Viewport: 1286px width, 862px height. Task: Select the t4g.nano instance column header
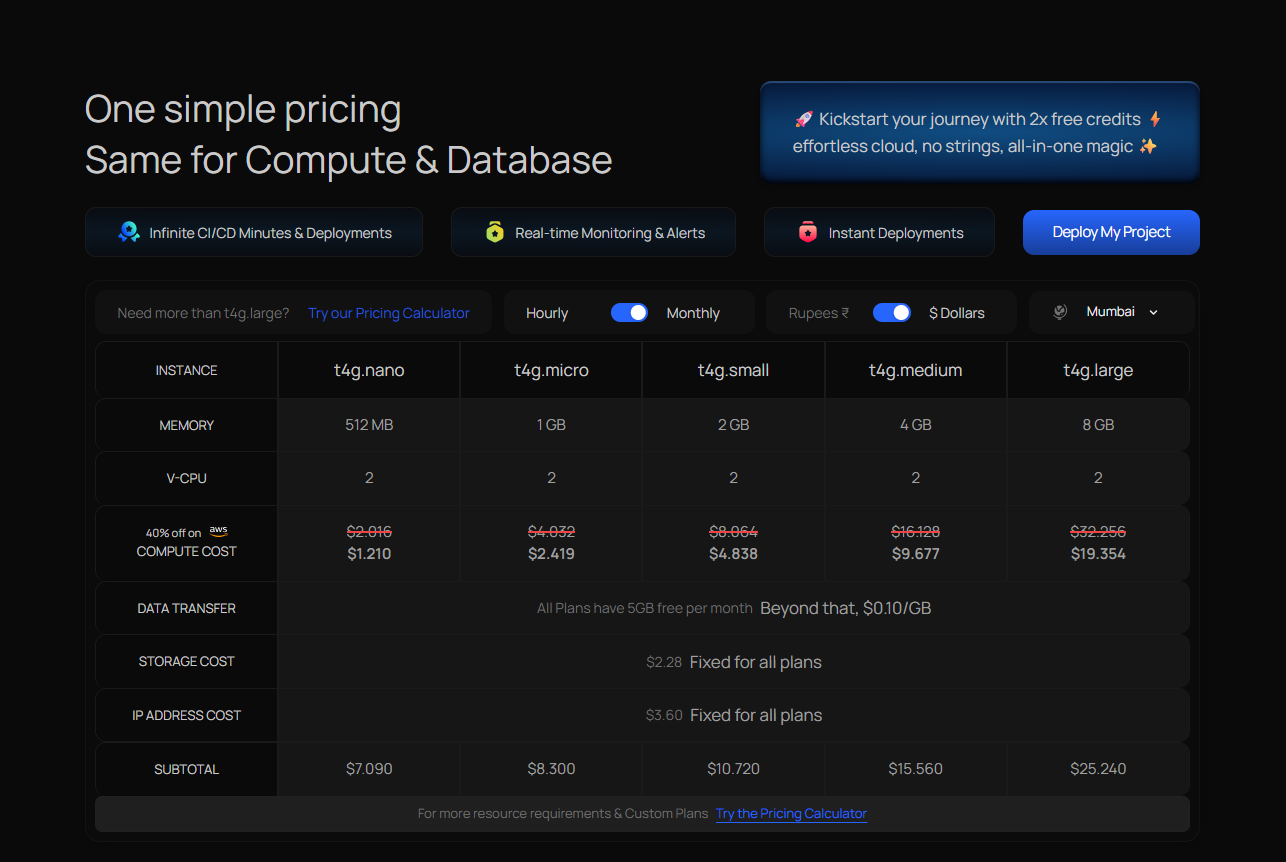tap(369, 370)
